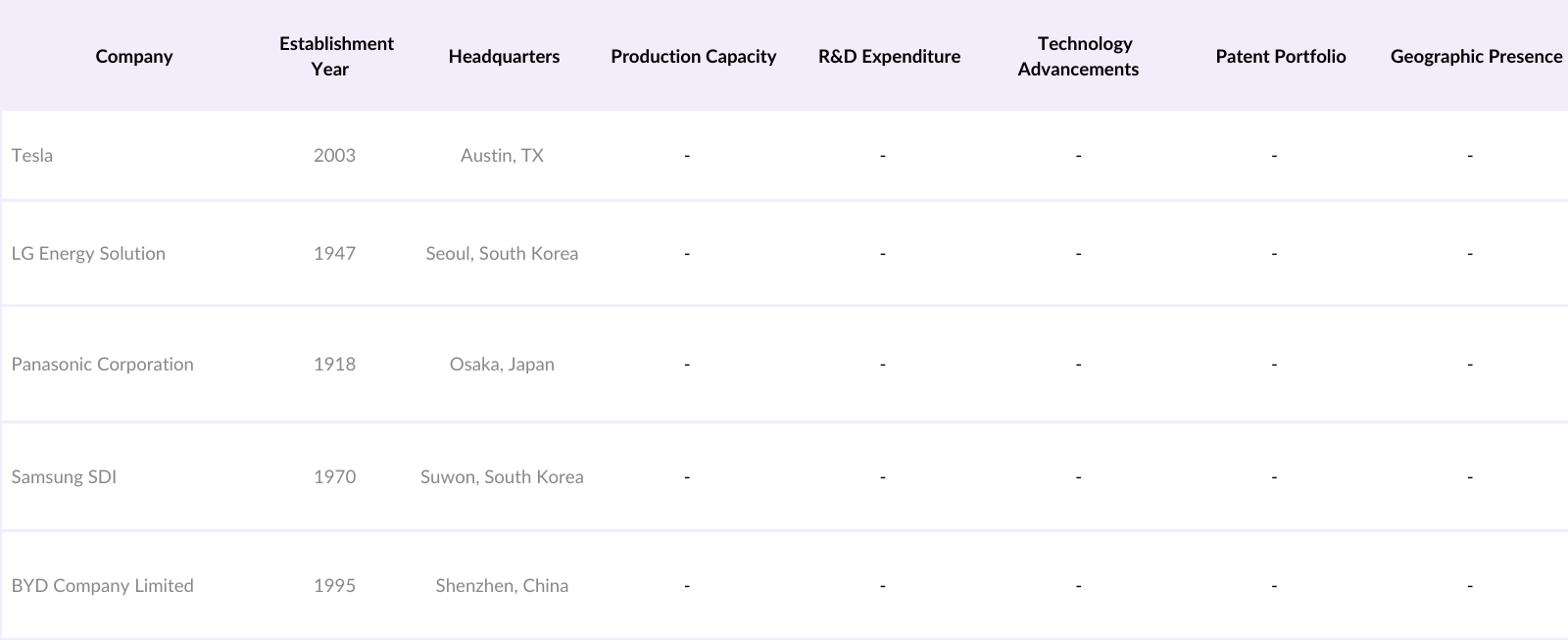The height and width of the screenshot is (640, 1568).
Task: Click the Headquarters column header
Action: 504,57
